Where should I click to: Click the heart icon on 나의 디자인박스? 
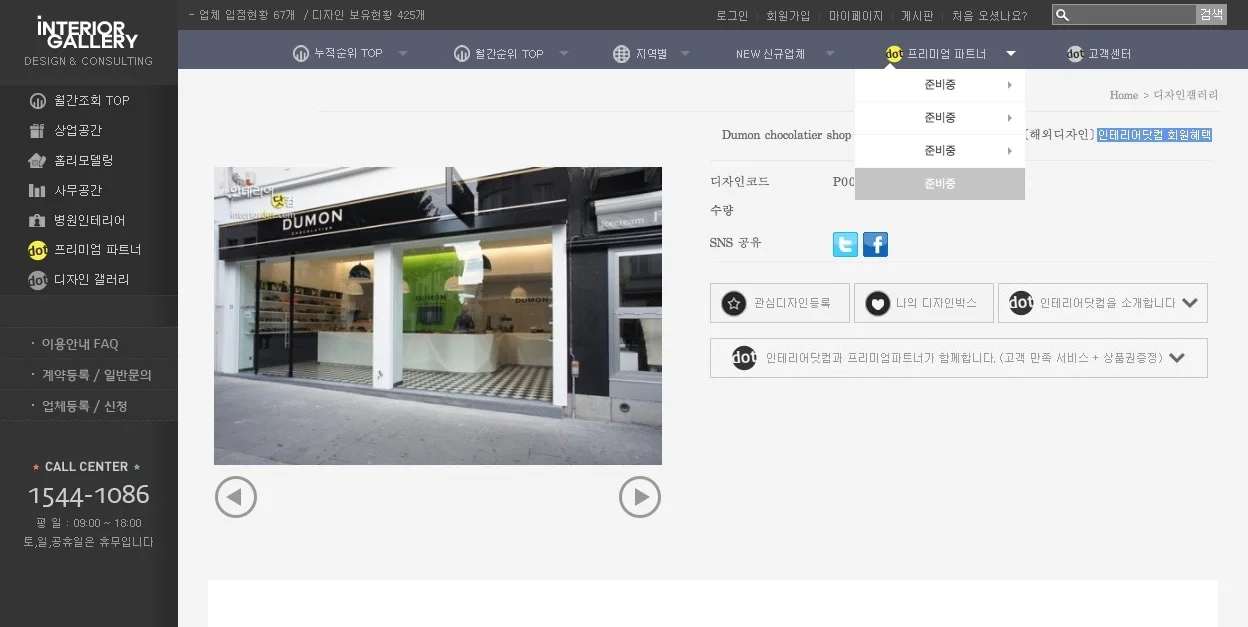tap(877, 303)
